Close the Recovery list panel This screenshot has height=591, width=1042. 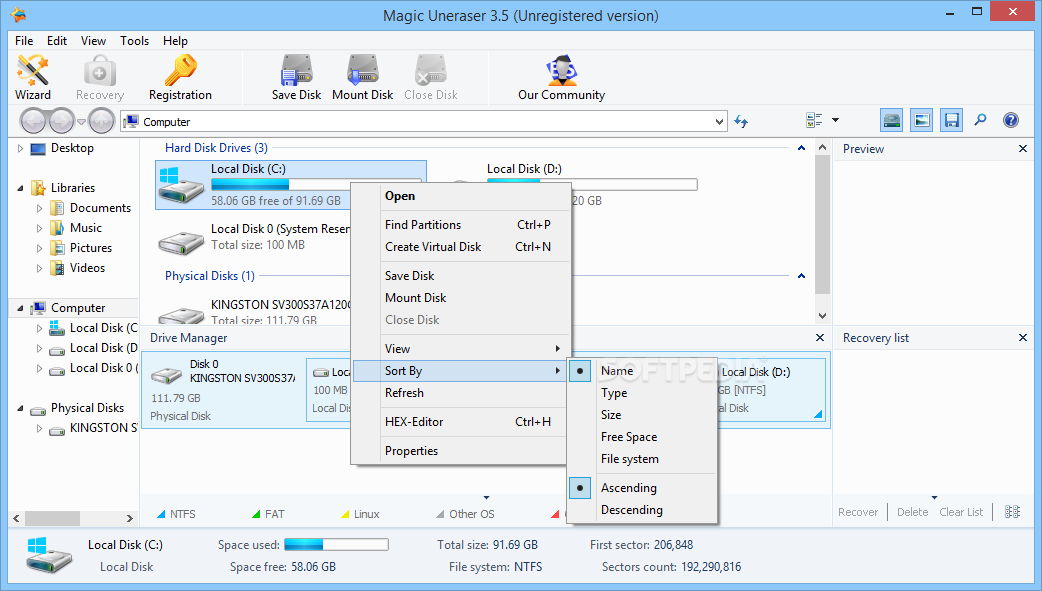[1023, 338]
